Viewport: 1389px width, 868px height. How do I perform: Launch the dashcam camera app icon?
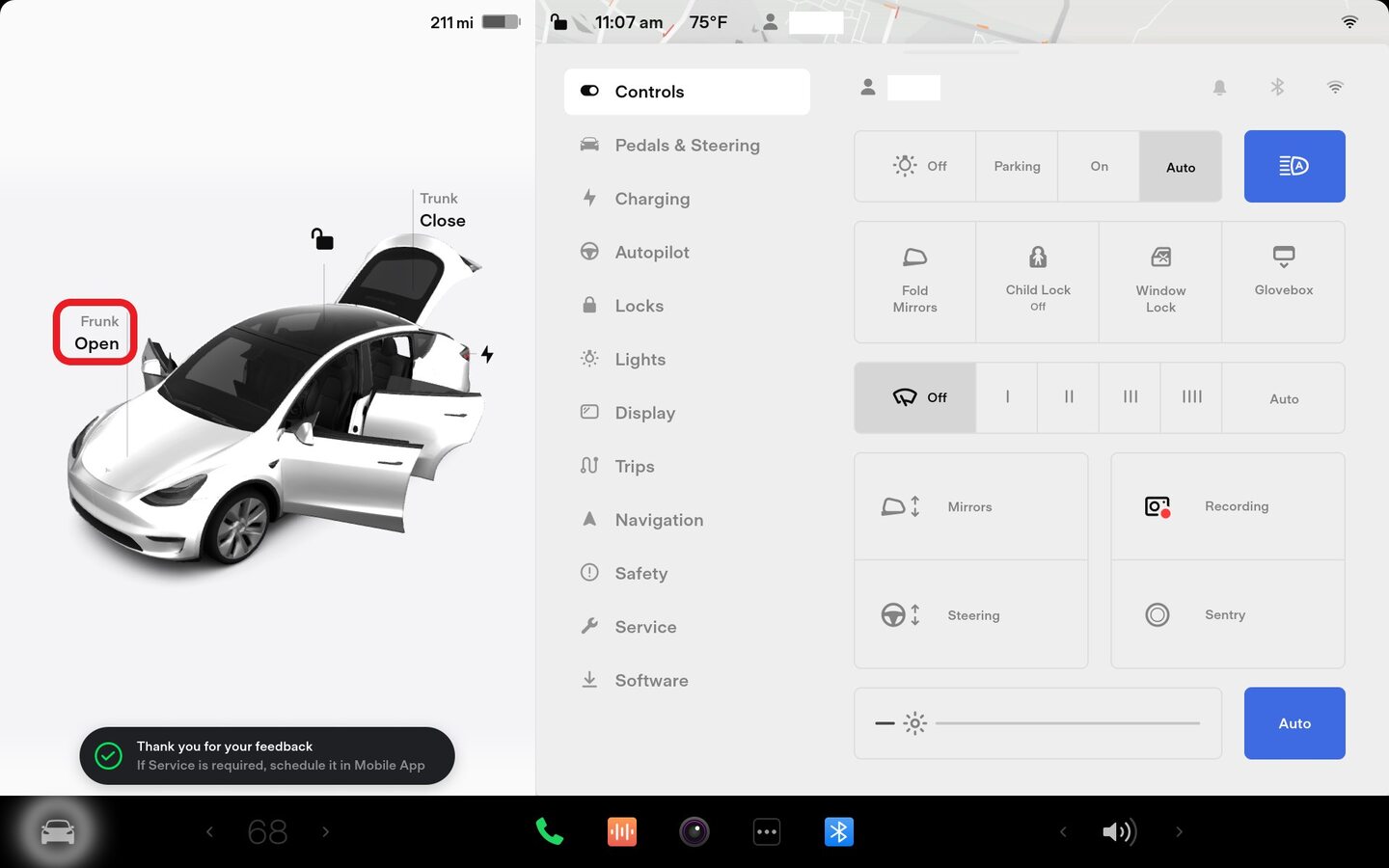tap(694, 831)
